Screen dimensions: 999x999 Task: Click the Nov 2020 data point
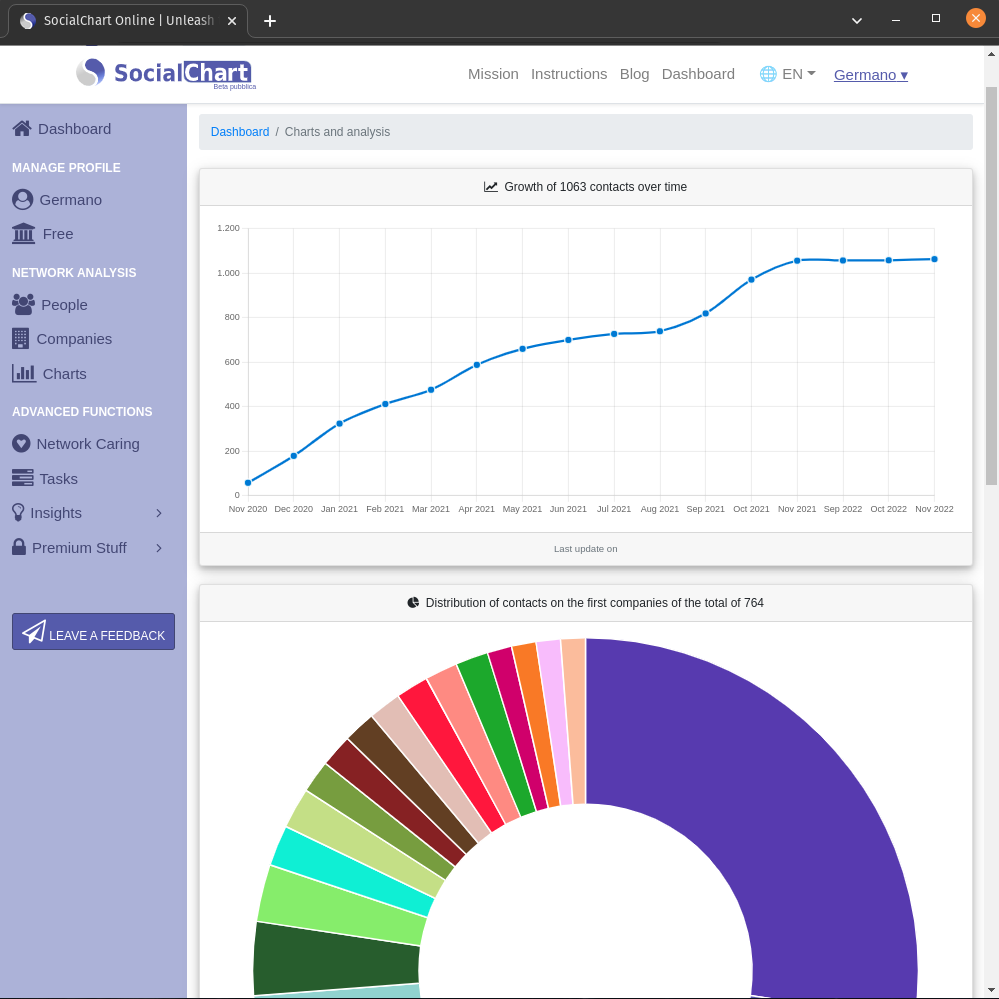pos(248,483)
